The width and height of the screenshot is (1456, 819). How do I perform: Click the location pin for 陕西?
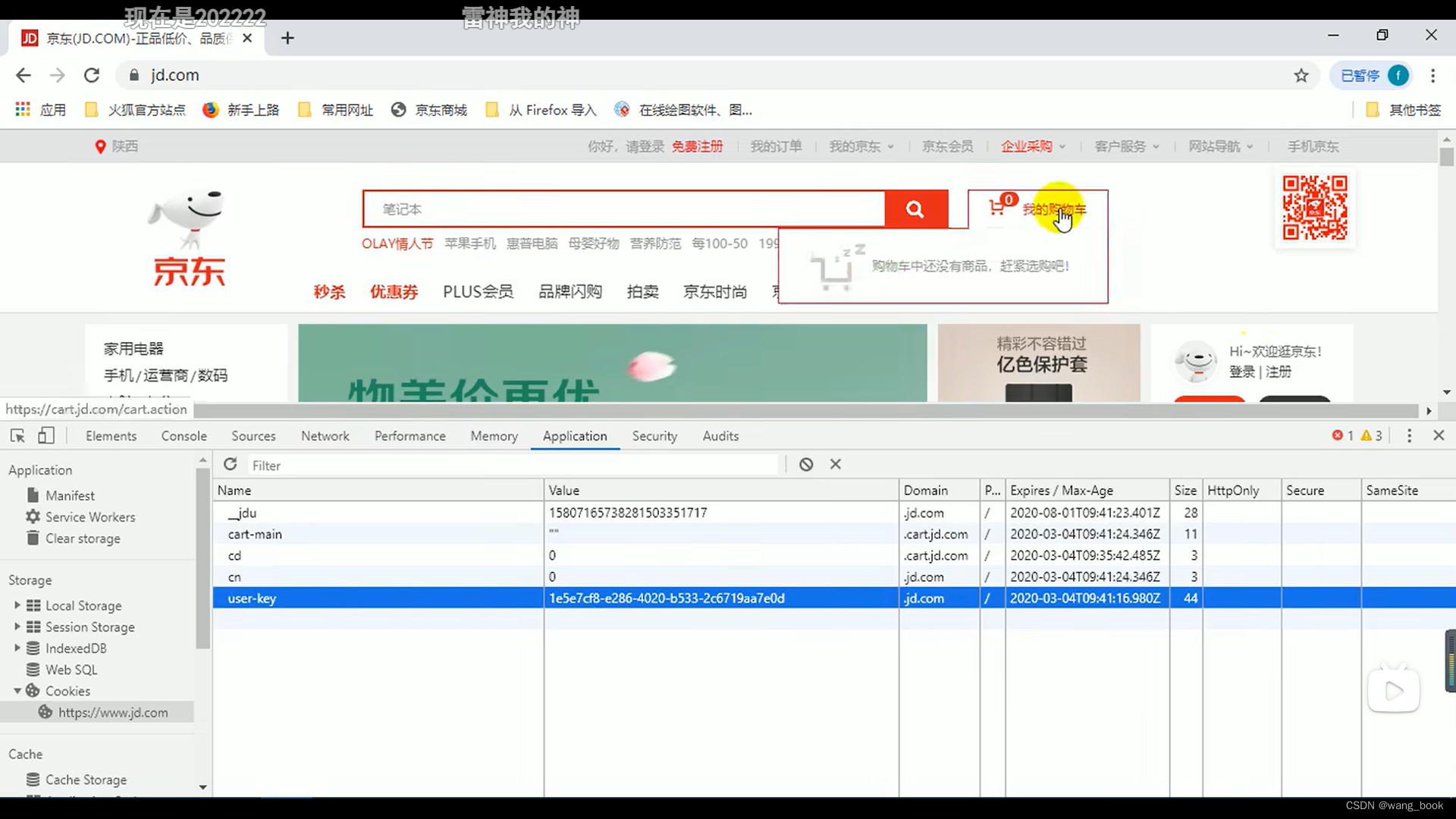point(100,146)
